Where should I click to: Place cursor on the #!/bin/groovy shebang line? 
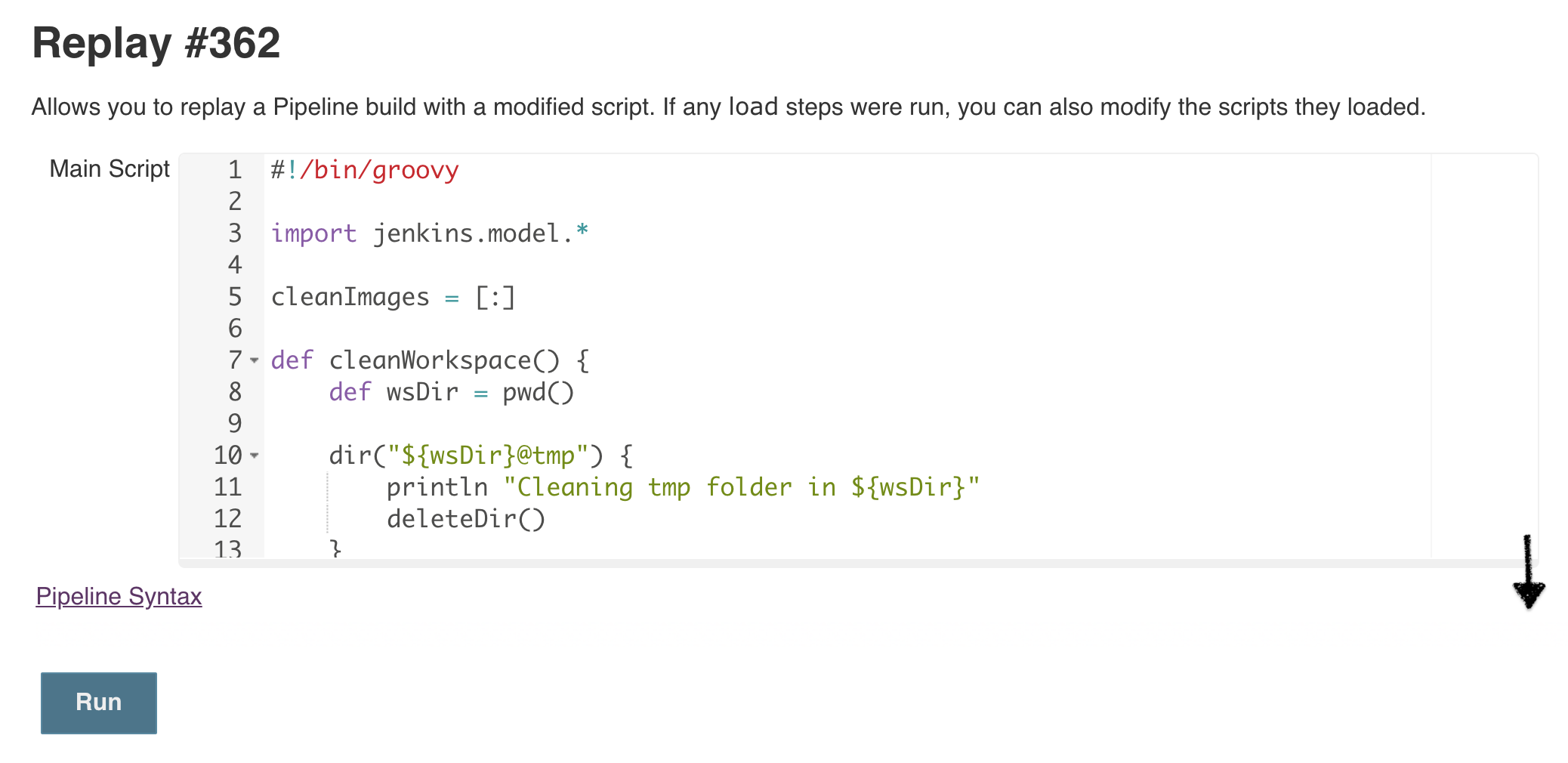tap(365, 171)
